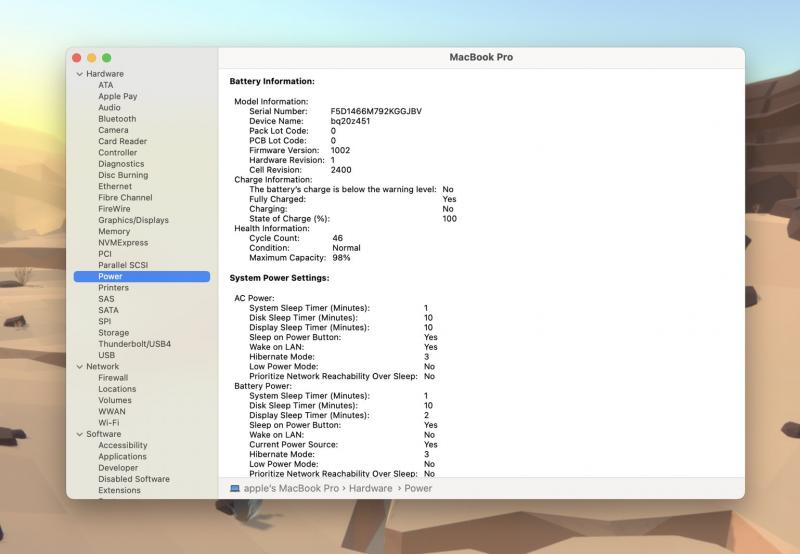Click Power in the path bar
The height and width of the screenshot is (554, 800).
click(x=418, y=488)
